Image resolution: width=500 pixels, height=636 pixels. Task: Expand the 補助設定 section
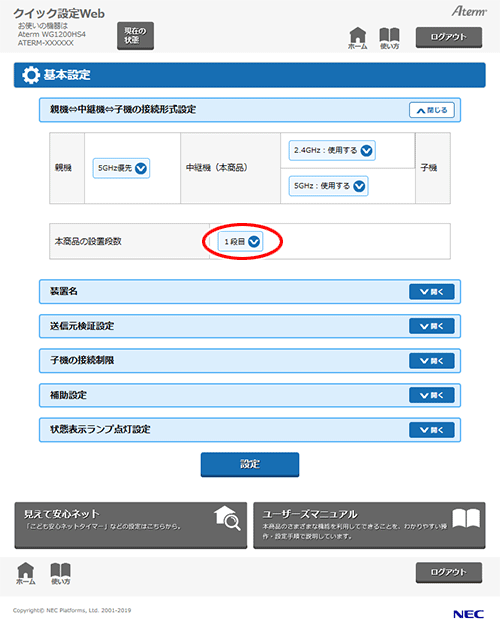coord(432,395)
